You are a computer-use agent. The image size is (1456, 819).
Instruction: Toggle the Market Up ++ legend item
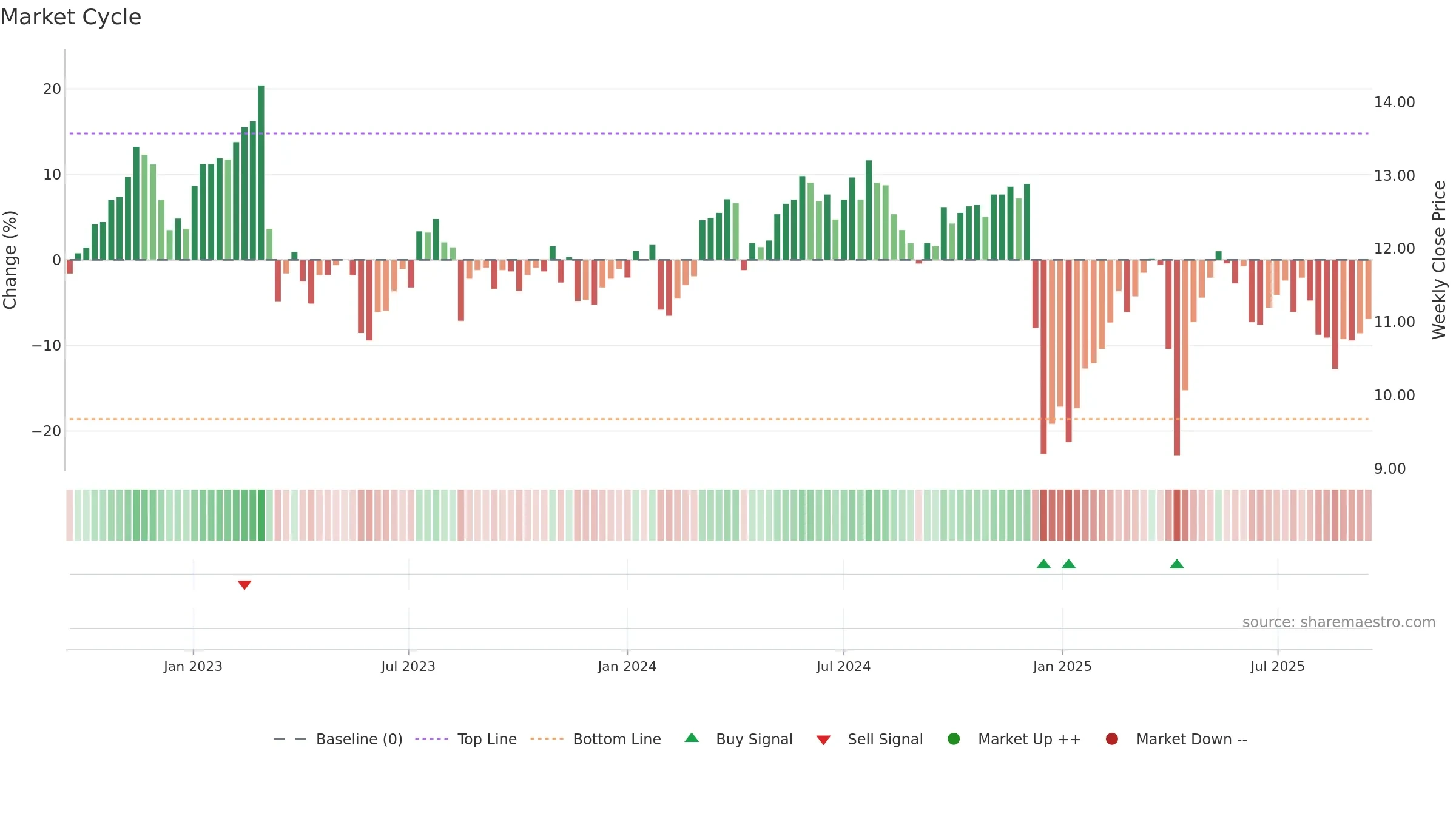pos(1014,739)
